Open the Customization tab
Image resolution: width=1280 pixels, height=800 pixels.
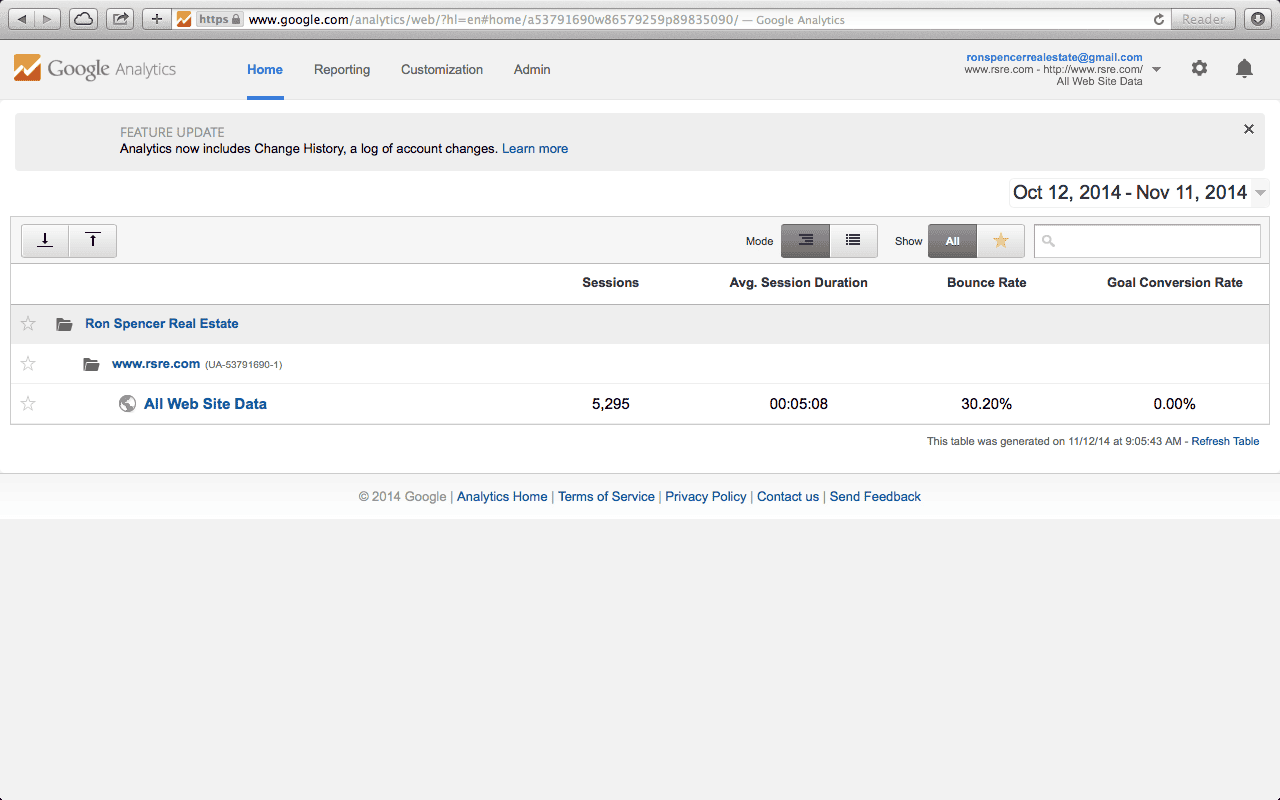(442, 69)
